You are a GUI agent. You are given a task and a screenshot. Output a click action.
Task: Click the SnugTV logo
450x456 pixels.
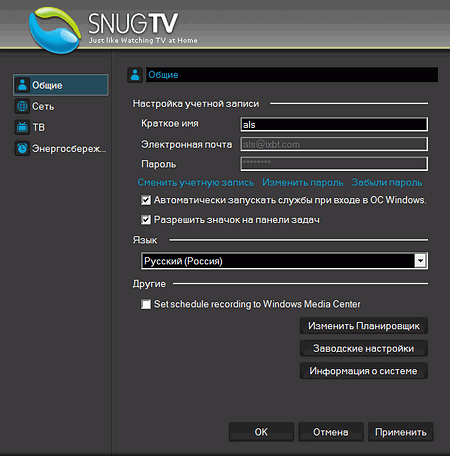click(x=55, y=30)
